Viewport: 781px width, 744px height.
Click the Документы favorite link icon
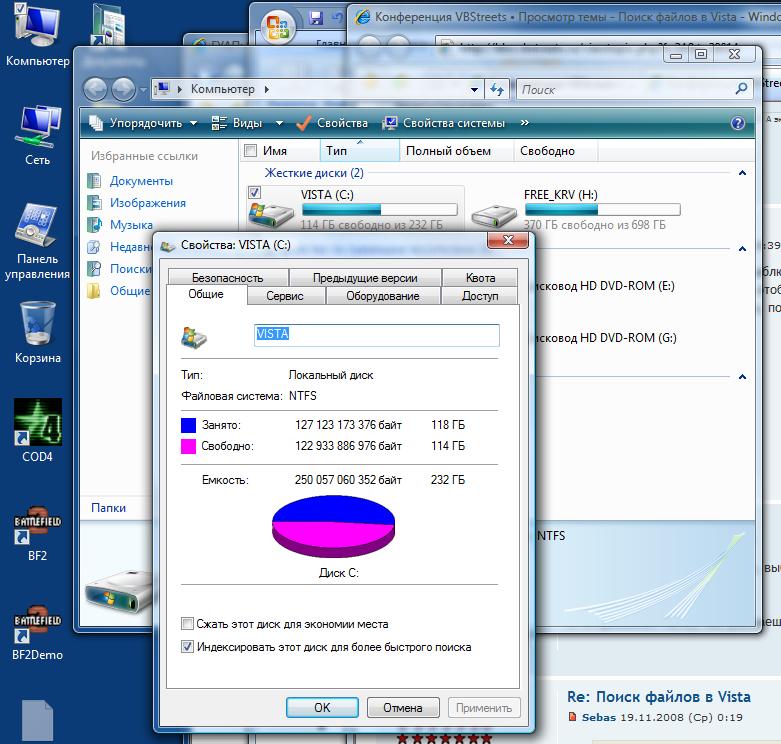(x=94, y=181)
